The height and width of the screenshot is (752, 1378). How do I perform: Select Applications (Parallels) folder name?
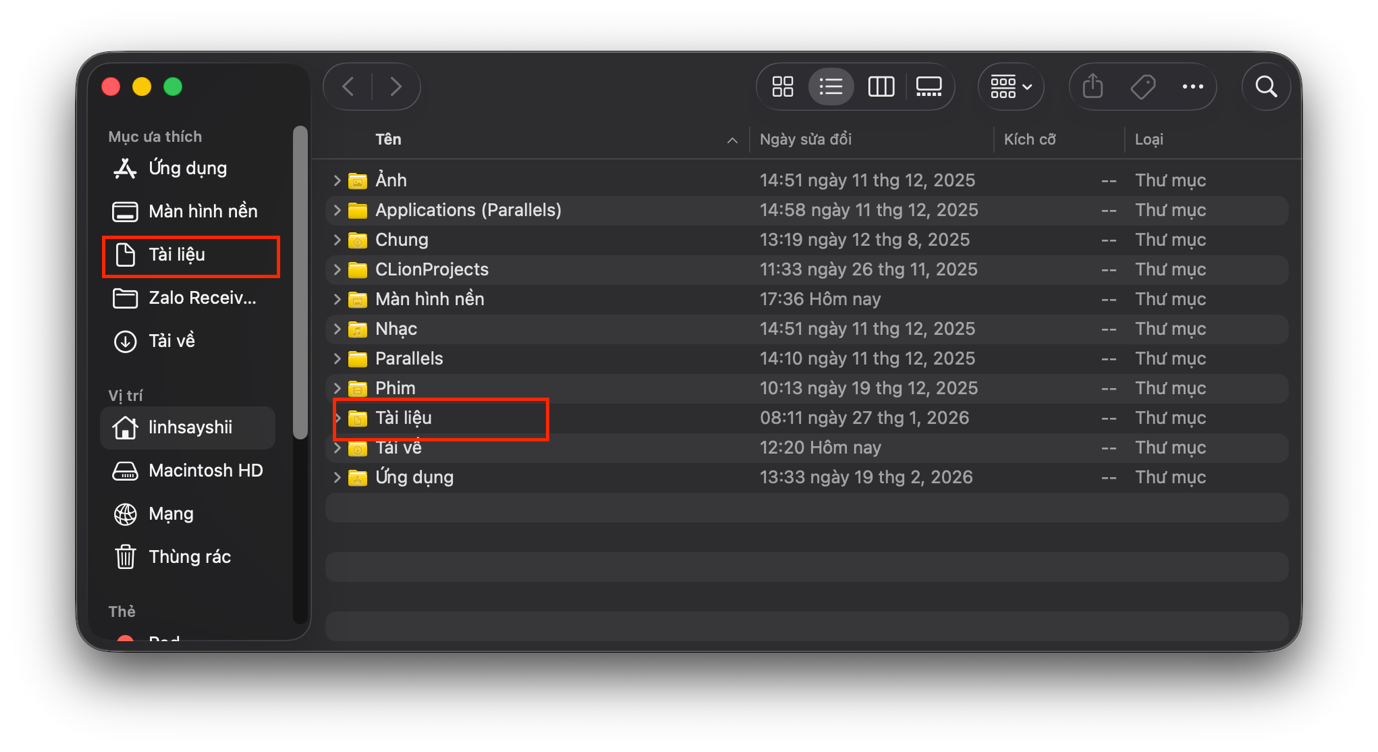[x=468, y=210]
